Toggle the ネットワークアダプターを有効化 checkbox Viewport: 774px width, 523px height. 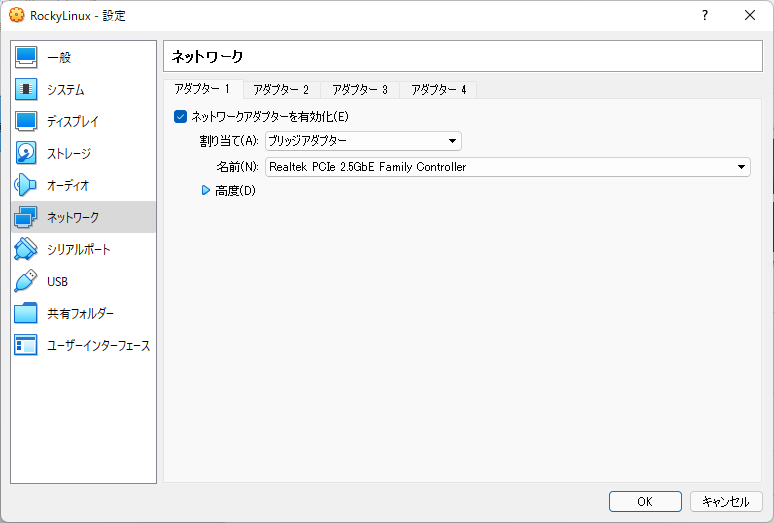[x=181, y=117]
